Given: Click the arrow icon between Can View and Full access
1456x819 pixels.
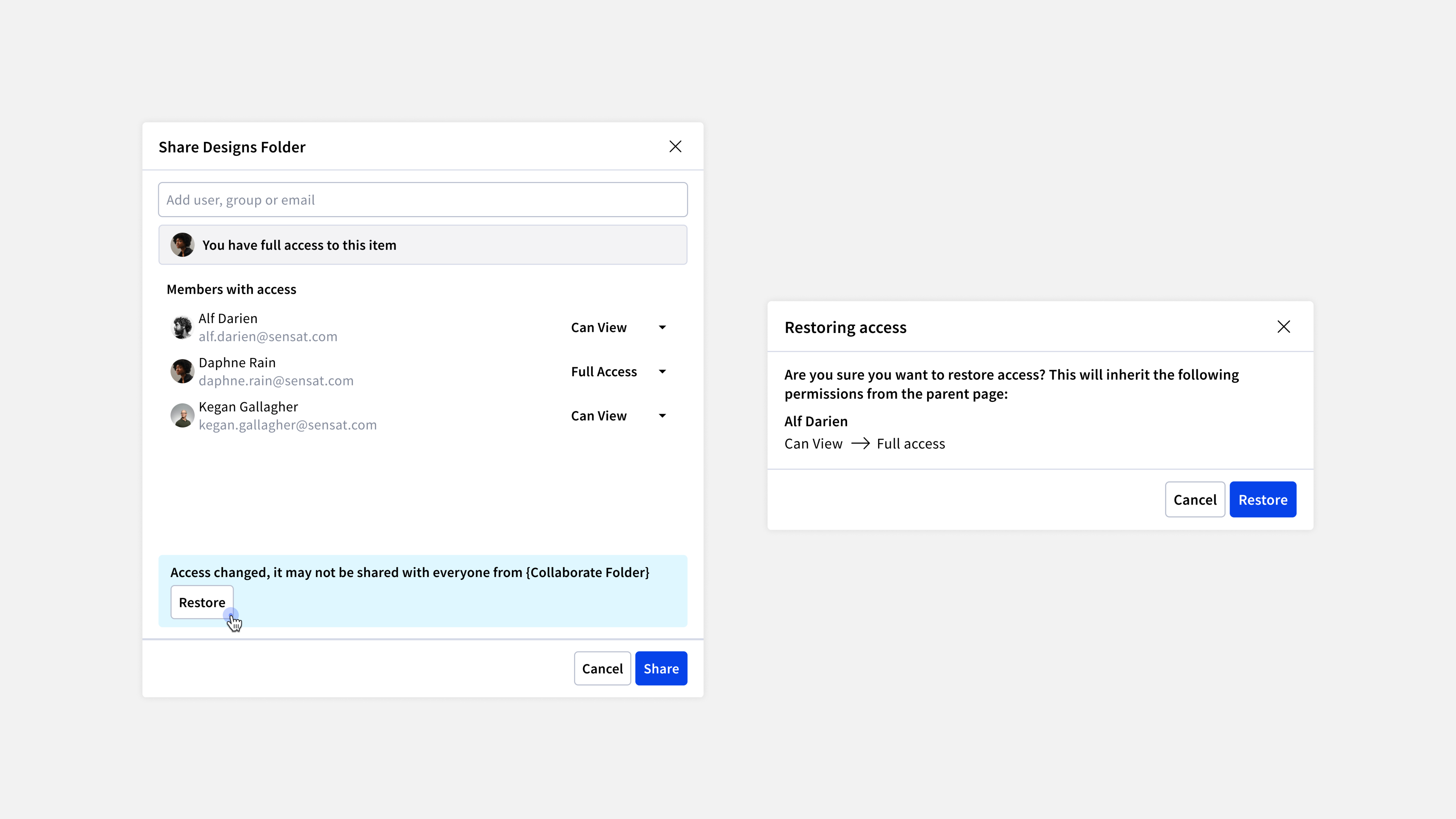Looking at the screenshot, I should tap(860, 444).
